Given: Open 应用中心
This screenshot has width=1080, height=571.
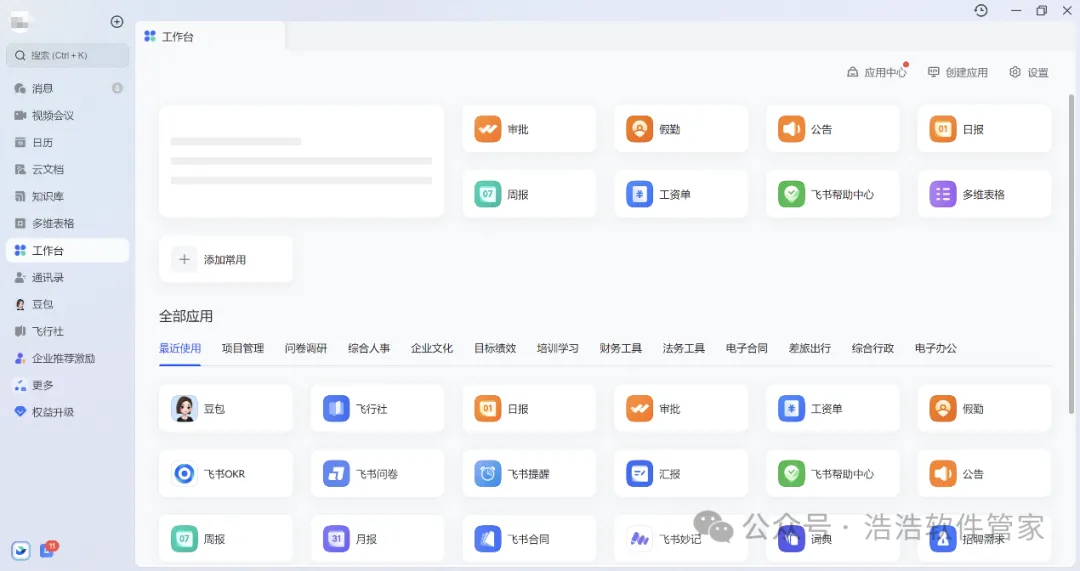Looking at the screenshot, I should pos(878,72).
